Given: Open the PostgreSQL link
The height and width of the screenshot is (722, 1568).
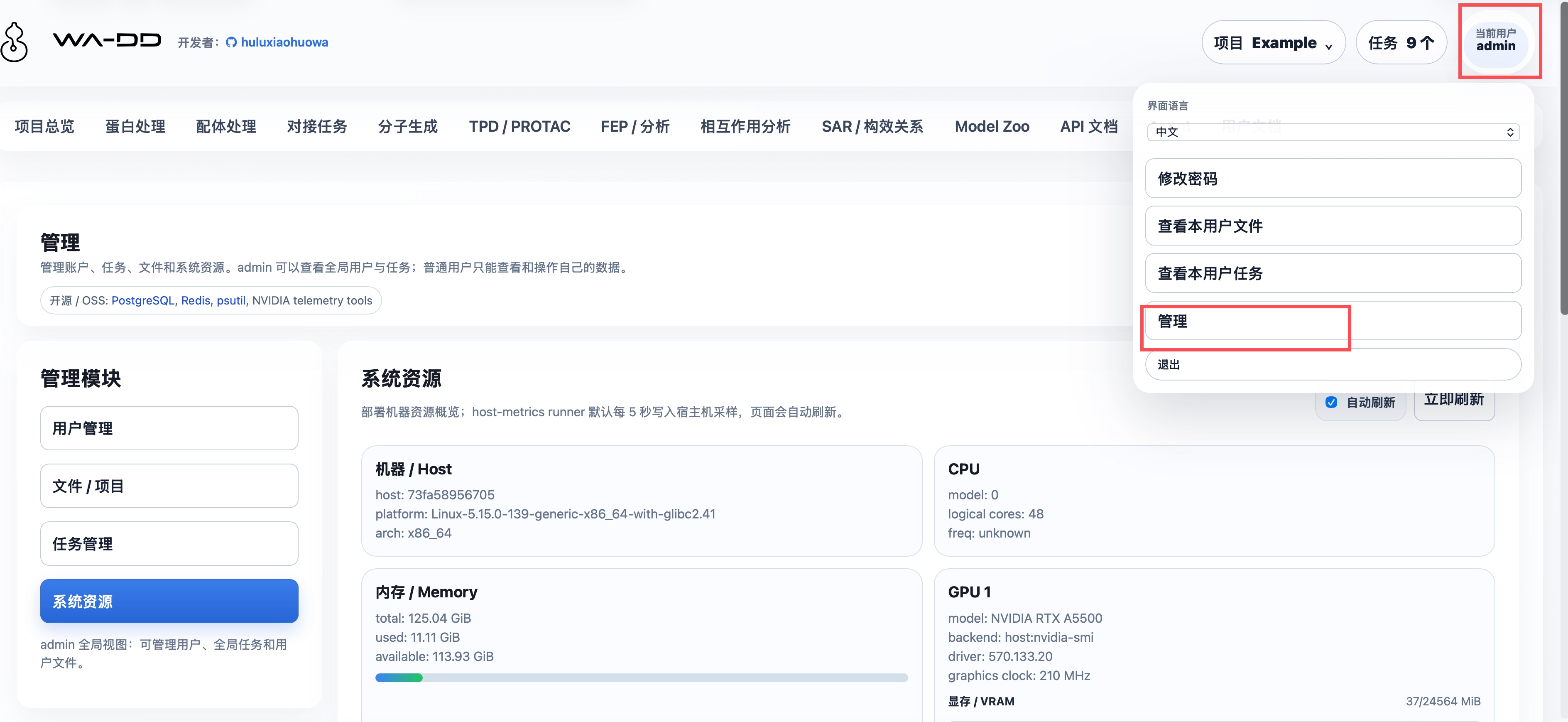Looking at the screenshot, I should 143,301.
